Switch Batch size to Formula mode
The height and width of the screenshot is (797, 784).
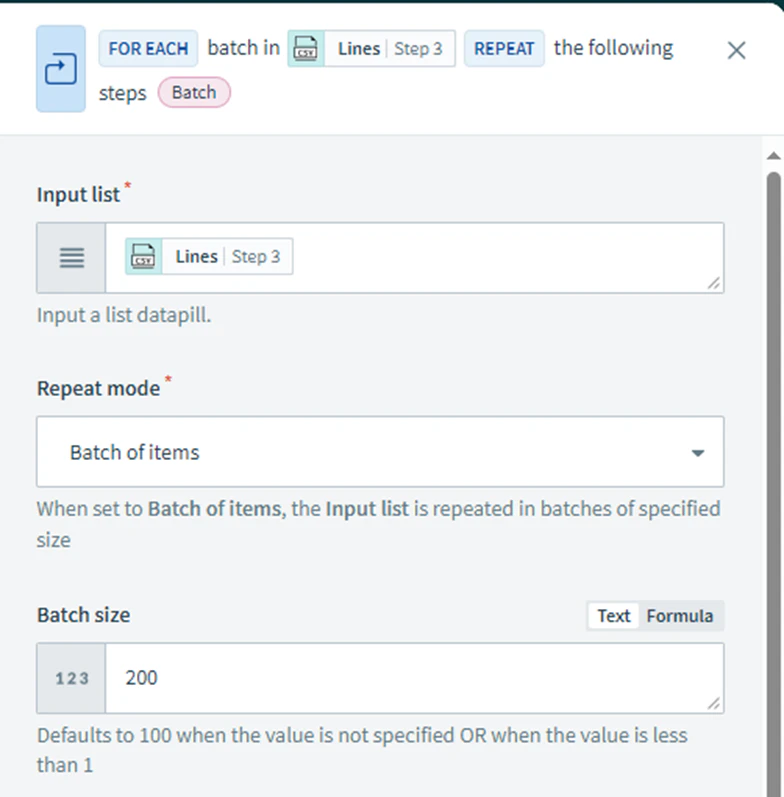680,616
